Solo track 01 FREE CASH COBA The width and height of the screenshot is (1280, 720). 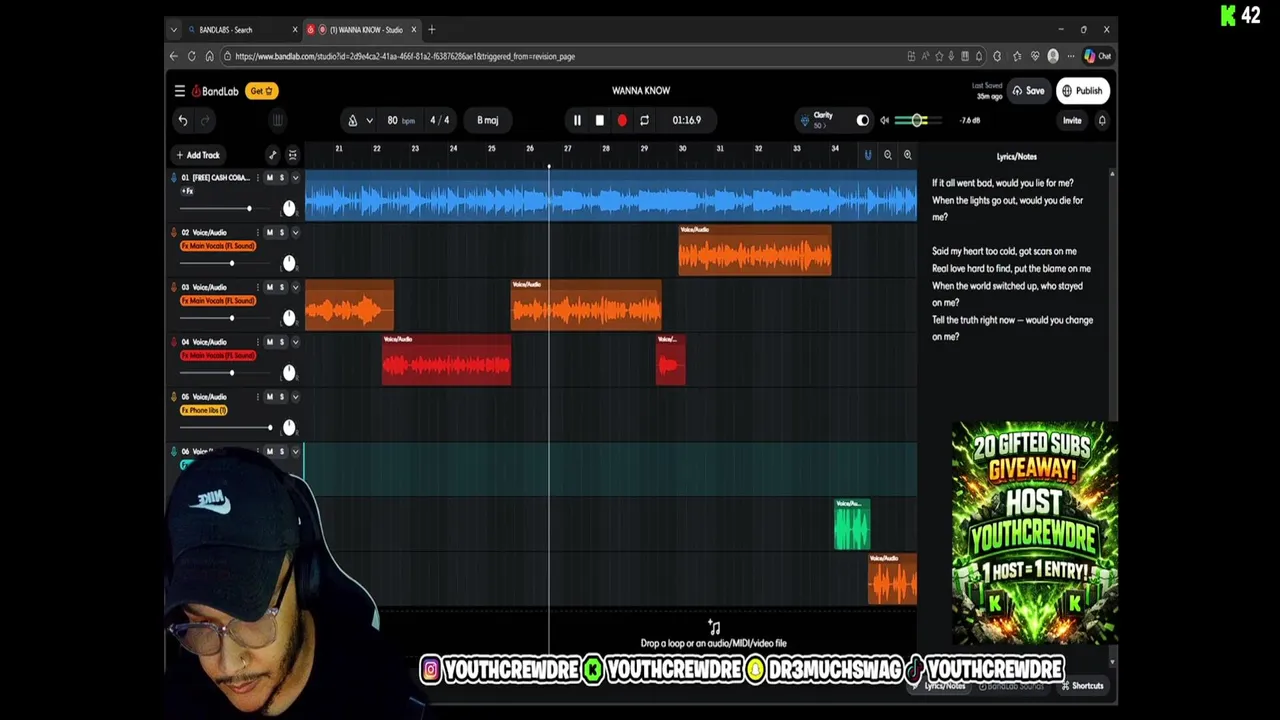[x=281, y=178]
